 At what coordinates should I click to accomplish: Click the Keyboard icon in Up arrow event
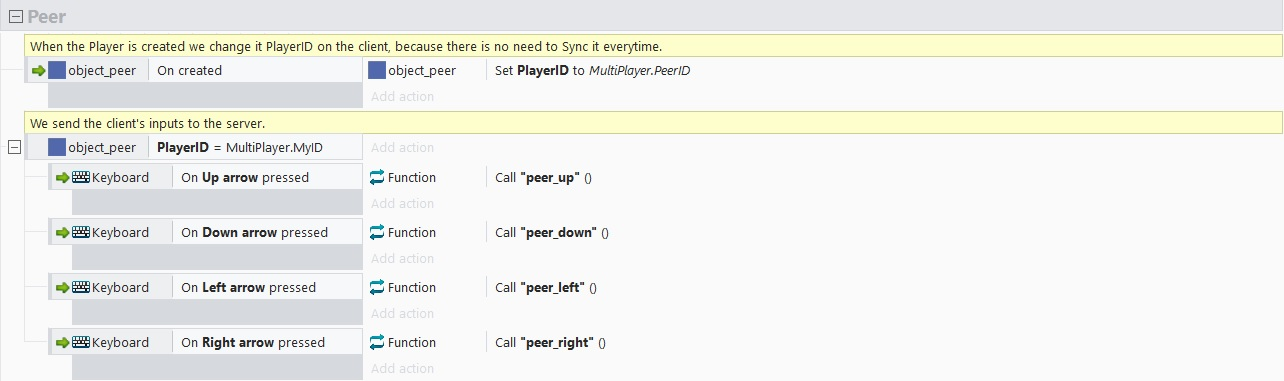[x=81, y=177]
